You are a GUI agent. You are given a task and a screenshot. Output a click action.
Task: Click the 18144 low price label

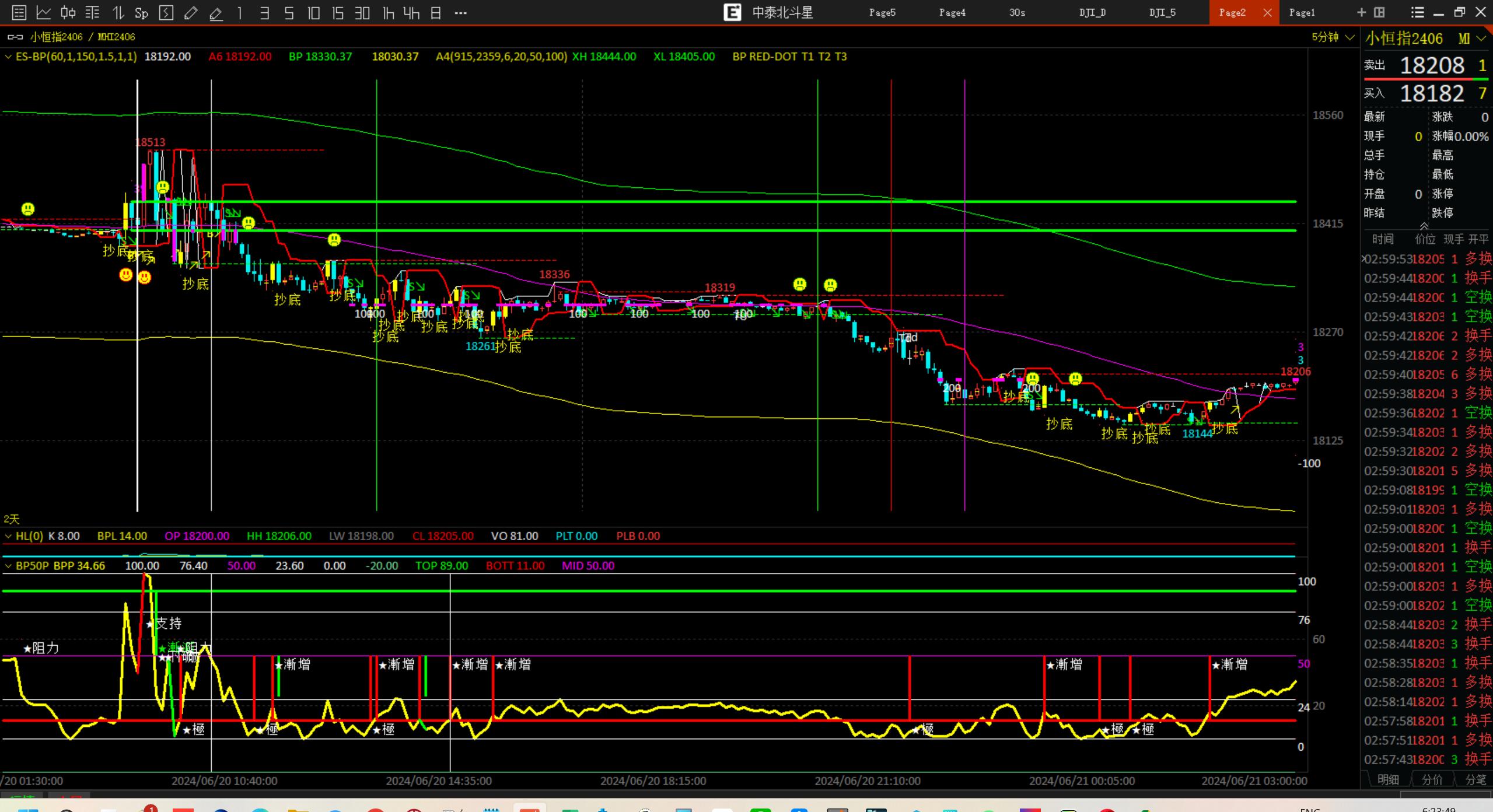click(1197, 434)
